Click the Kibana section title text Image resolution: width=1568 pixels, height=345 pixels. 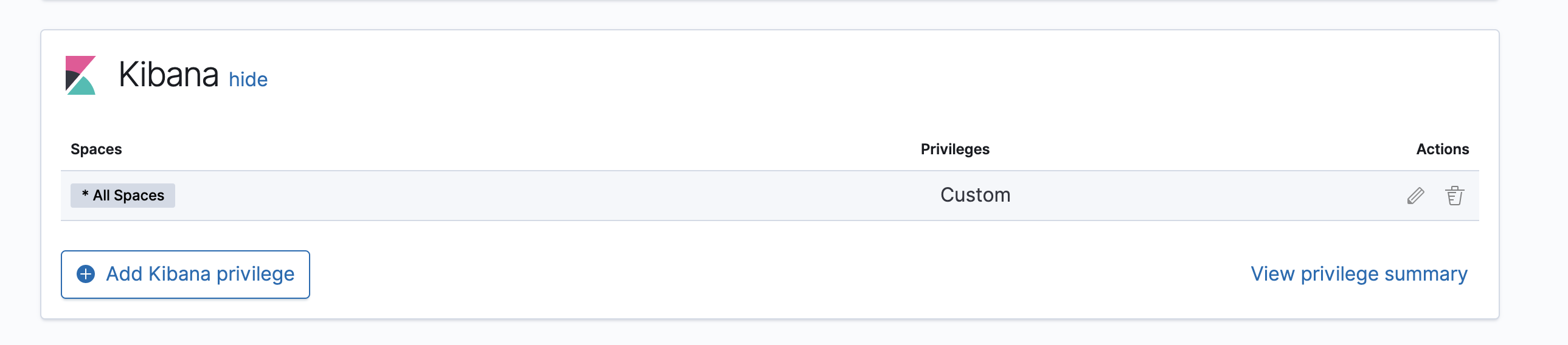pyautogui.click(x=168, y=75)
